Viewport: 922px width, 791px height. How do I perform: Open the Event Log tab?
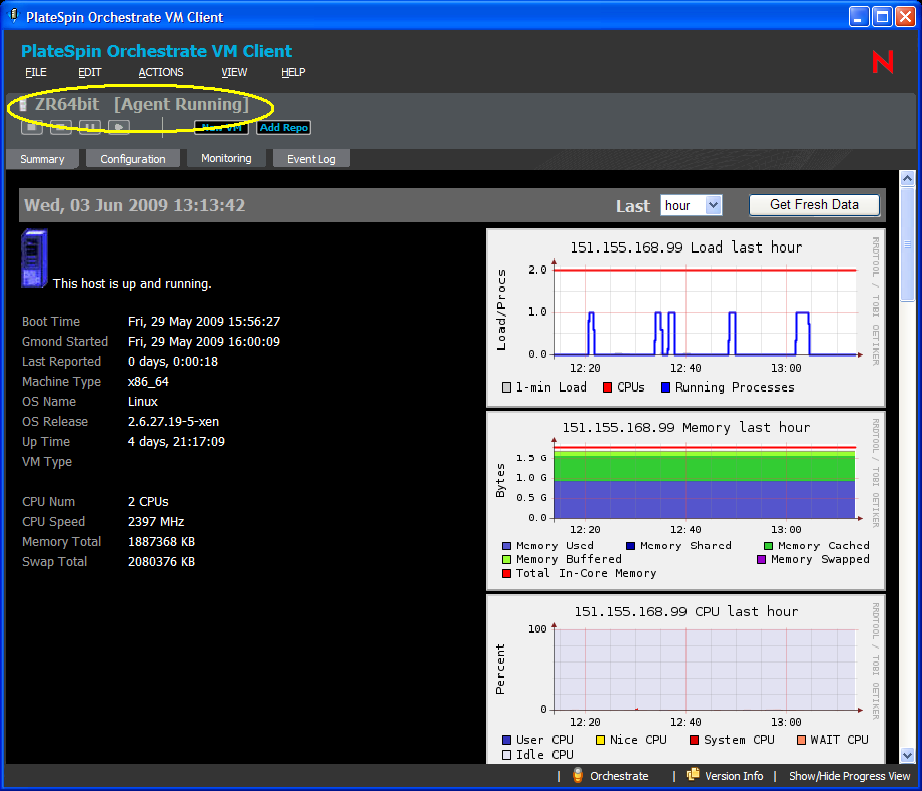click(311, 159)
